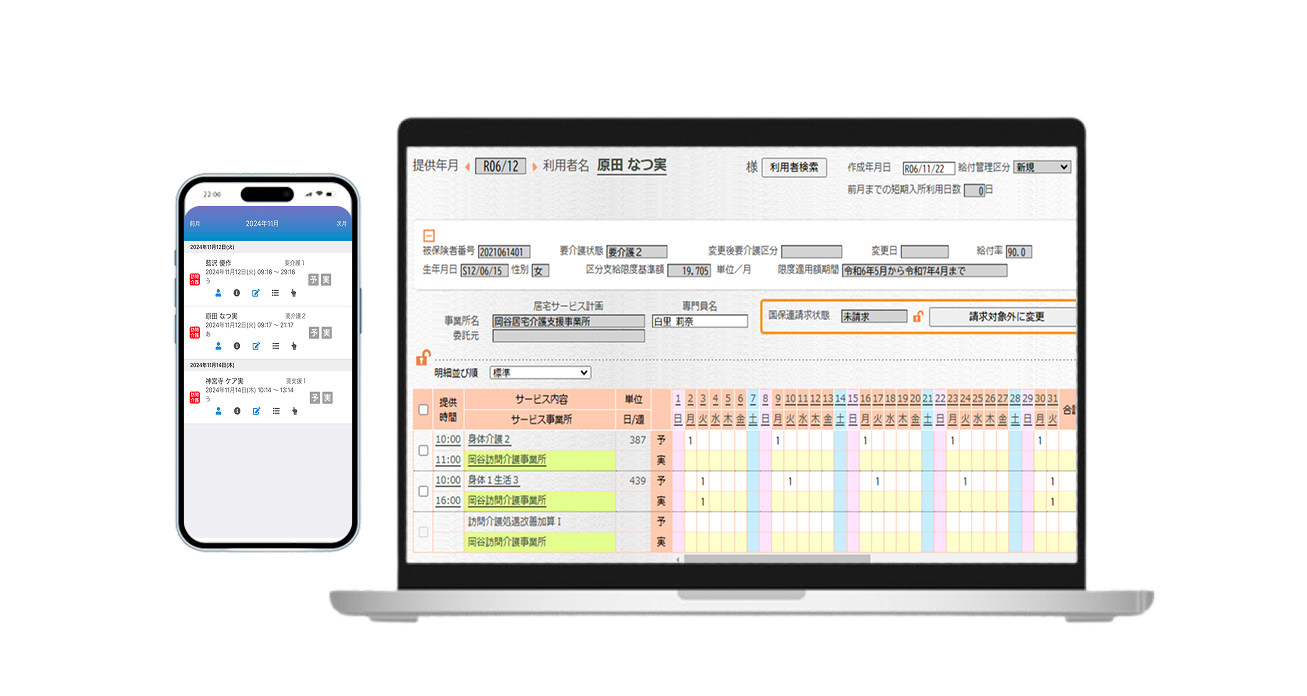
Task: Click the 利用者検索 button
Action: click(x=794, y=168)
